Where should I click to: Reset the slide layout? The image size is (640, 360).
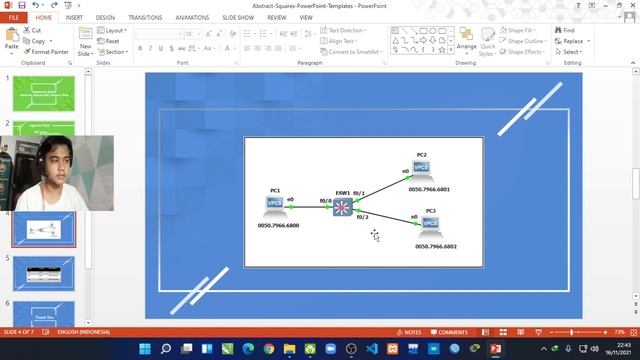tap(109, 41)
